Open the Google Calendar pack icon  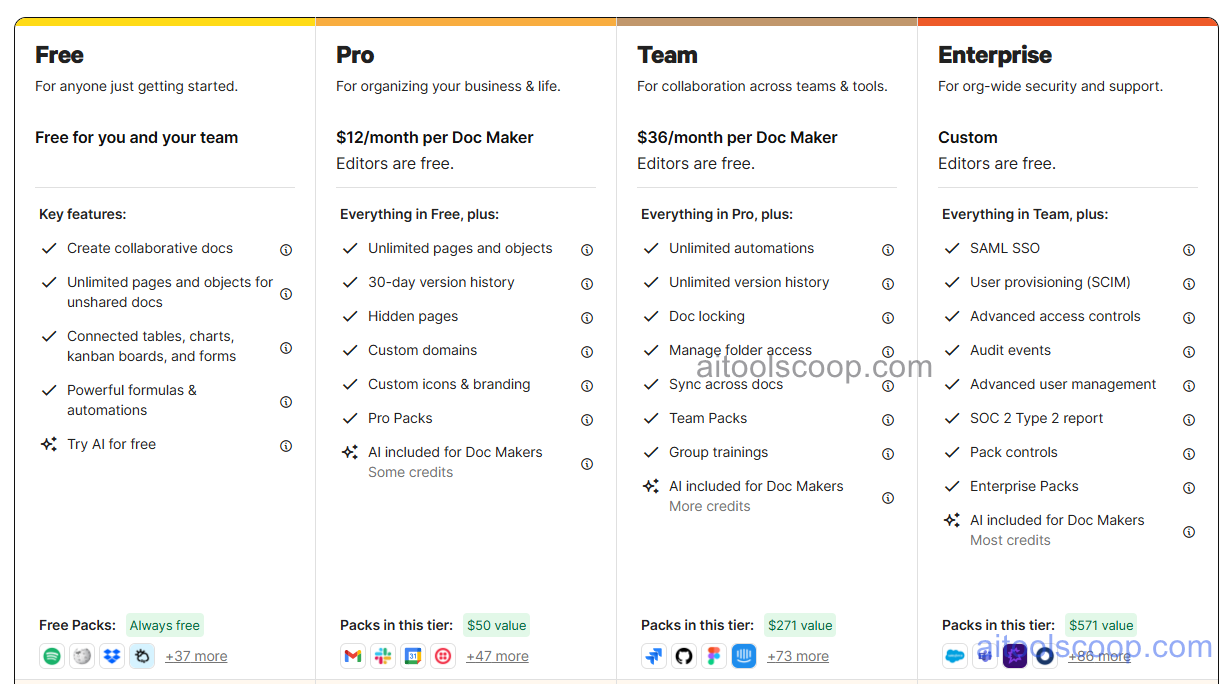coord(413,656)
